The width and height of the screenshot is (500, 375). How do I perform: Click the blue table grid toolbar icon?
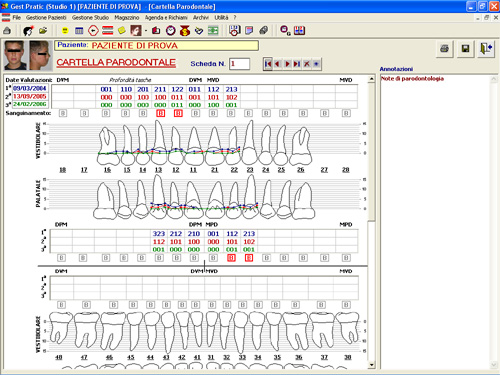tap(79, 31)
